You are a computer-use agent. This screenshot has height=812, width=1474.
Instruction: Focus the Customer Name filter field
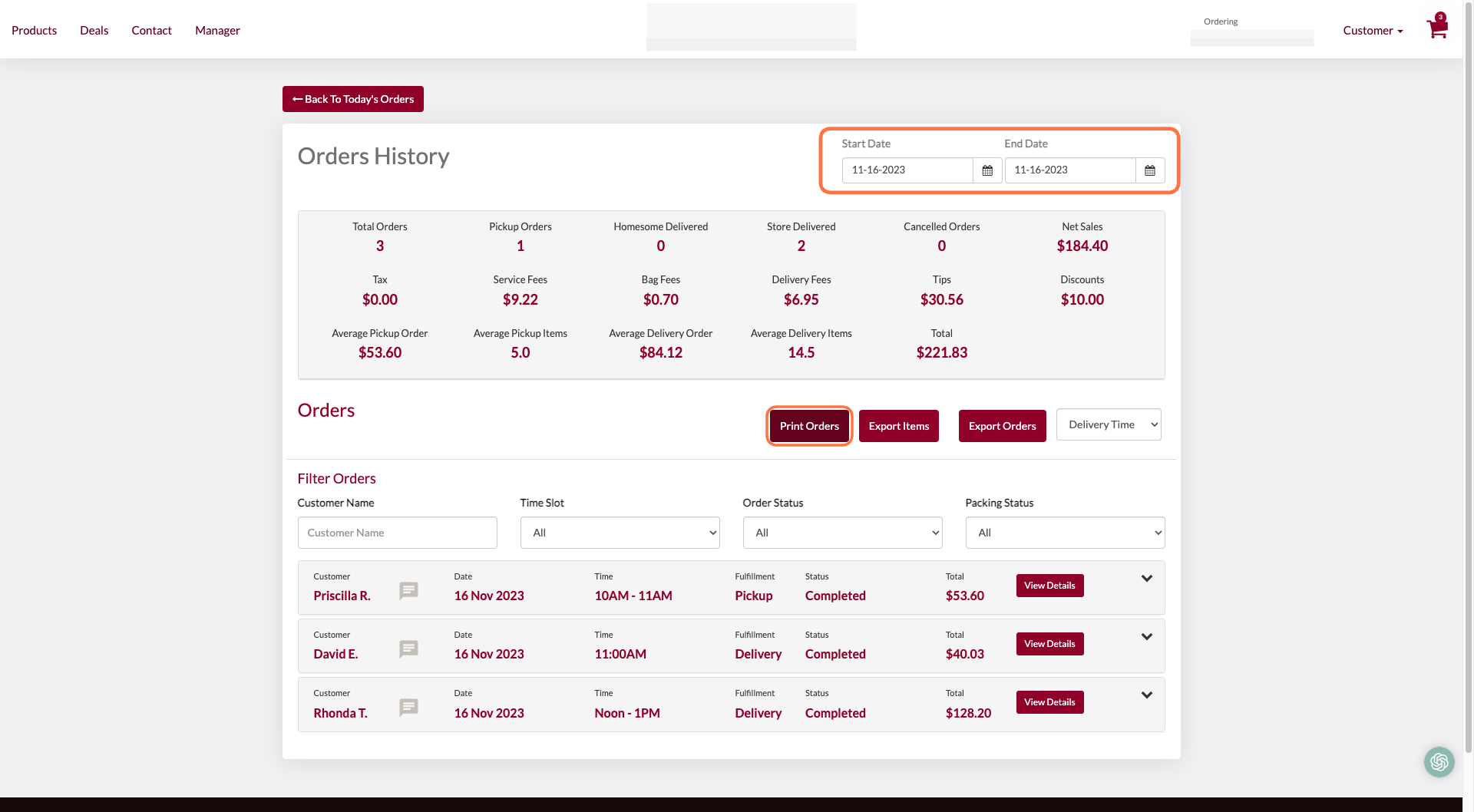[x=397, y=533]
